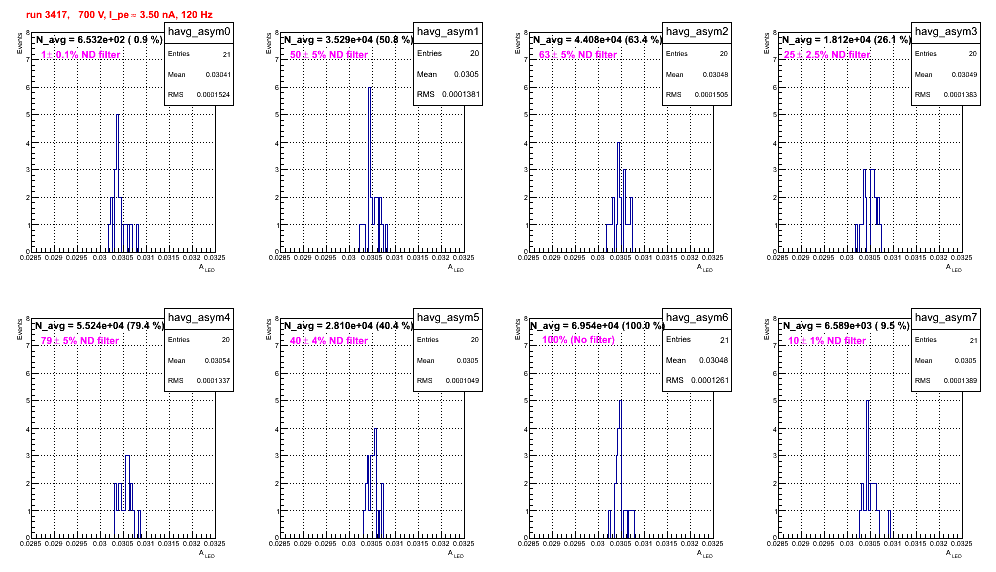Click RMS value 0.0001381 in havg_asym1 stats
The width and height of the screenshot is (996, 572).
[461, 95]
